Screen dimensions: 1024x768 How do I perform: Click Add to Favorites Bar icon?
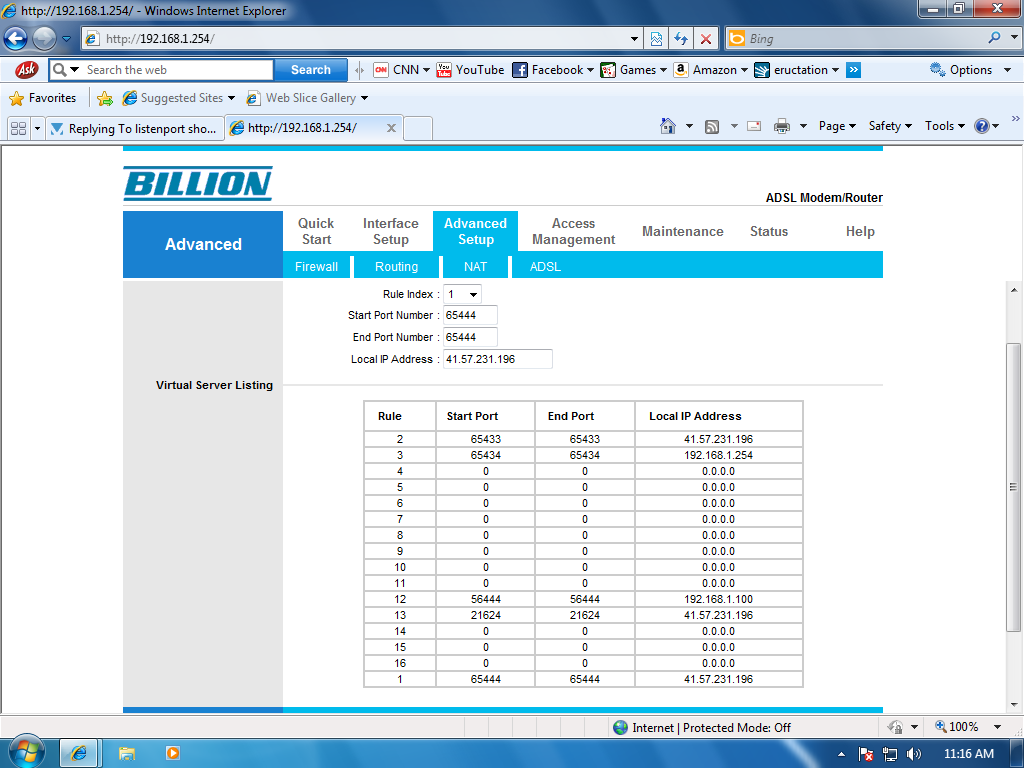click(104, 99)
